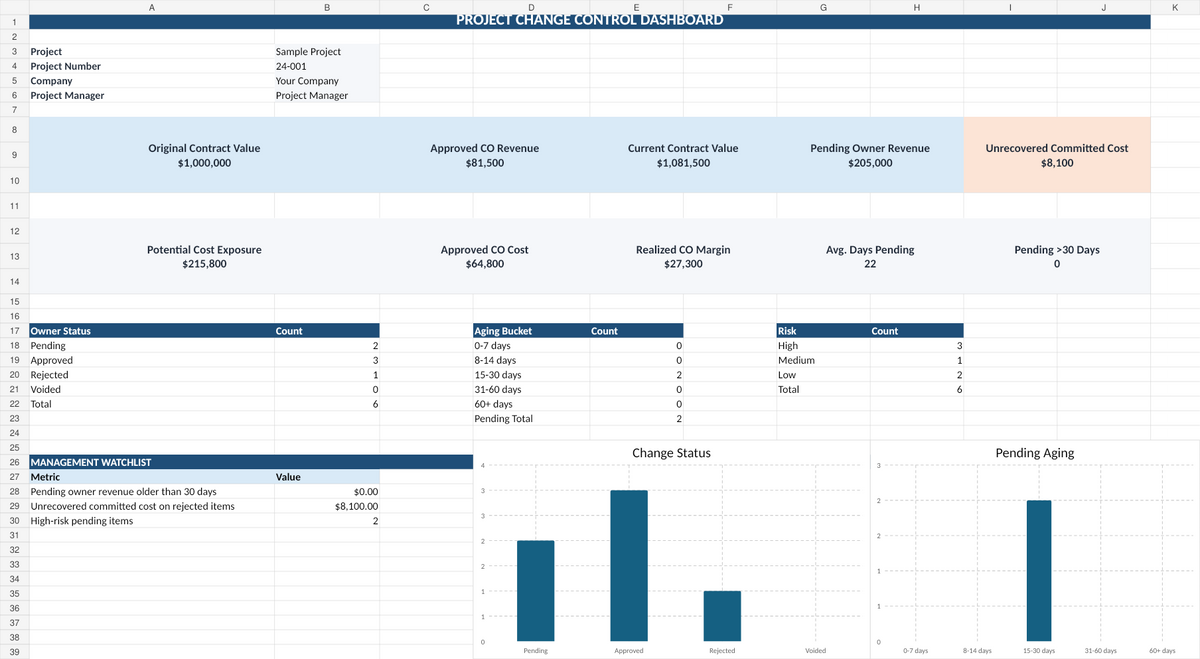This screenshot has height=659, width=1200.
Task: Select the 15-30 days bar in Pending Aging chart
Action: (1039, 571)
